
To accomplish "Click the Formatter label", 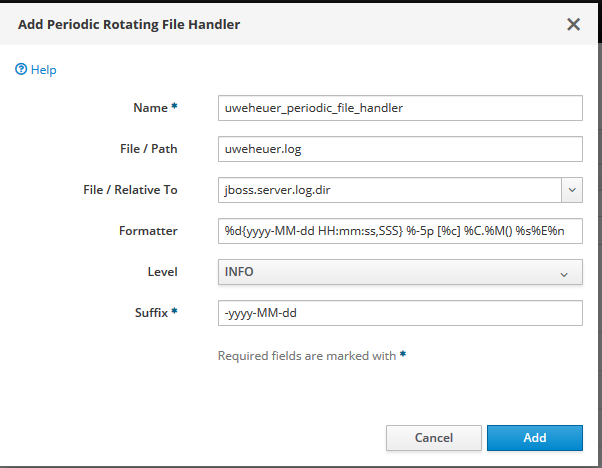I will pos(147,231).
